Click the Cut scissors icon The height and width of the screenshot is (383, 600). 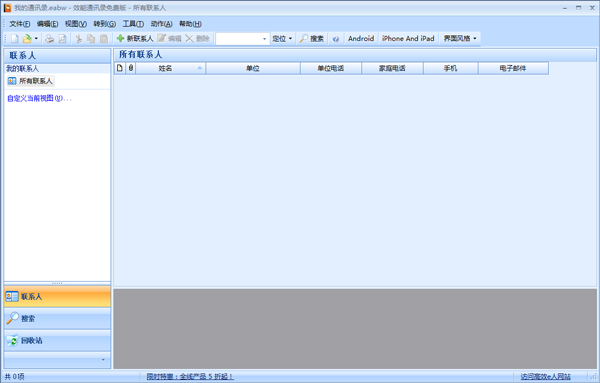tap(78, 39)
